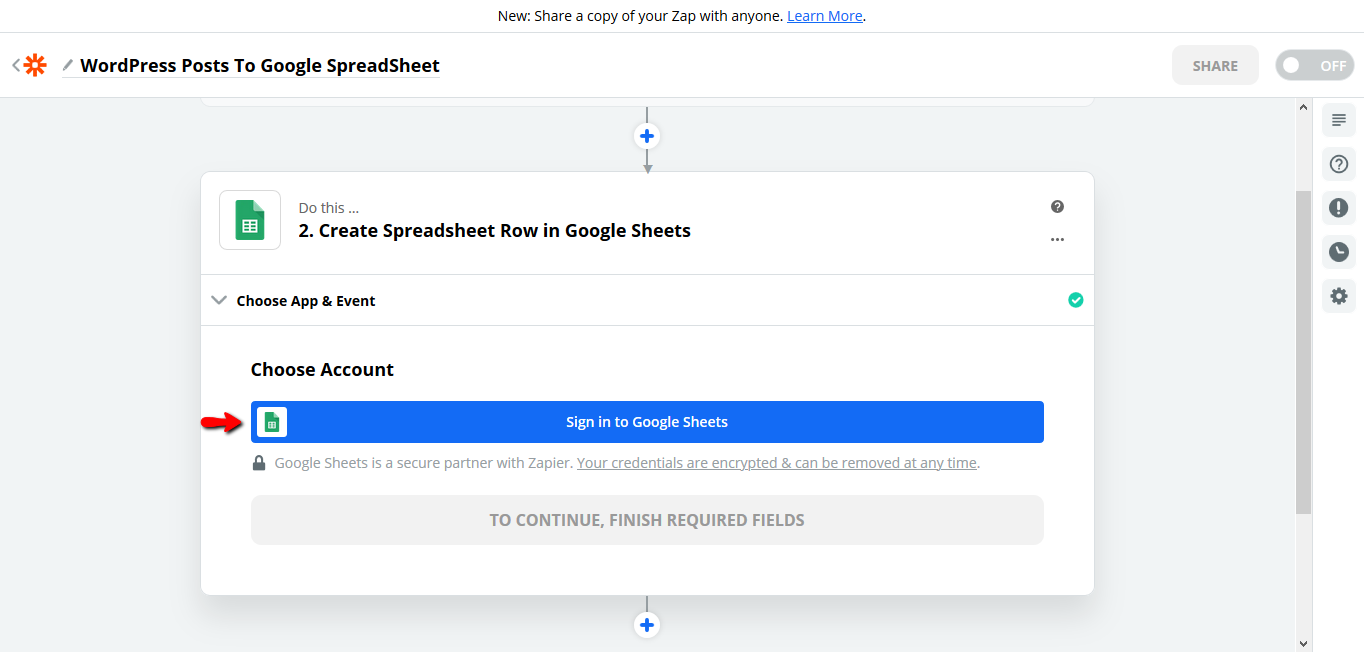1364x652 pixels.
Task: Open the credentials are encrypted link
Action: (x=777, y=463)
